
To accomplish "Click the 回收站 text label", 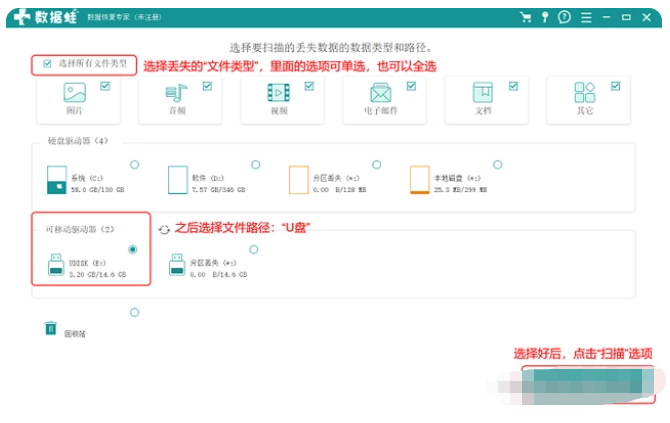I will pos(75,334).
